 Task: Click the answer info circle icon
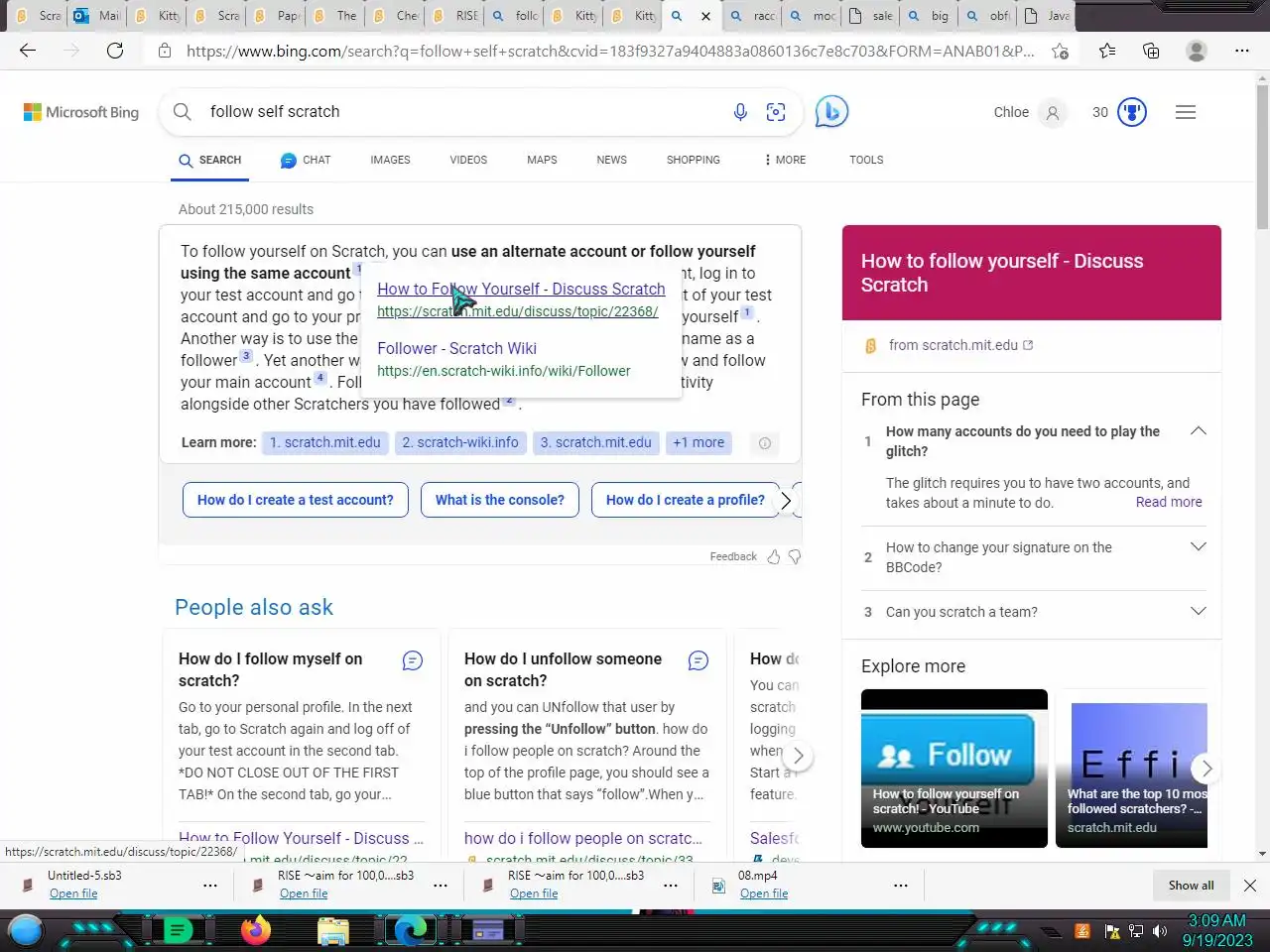point(765,443)
